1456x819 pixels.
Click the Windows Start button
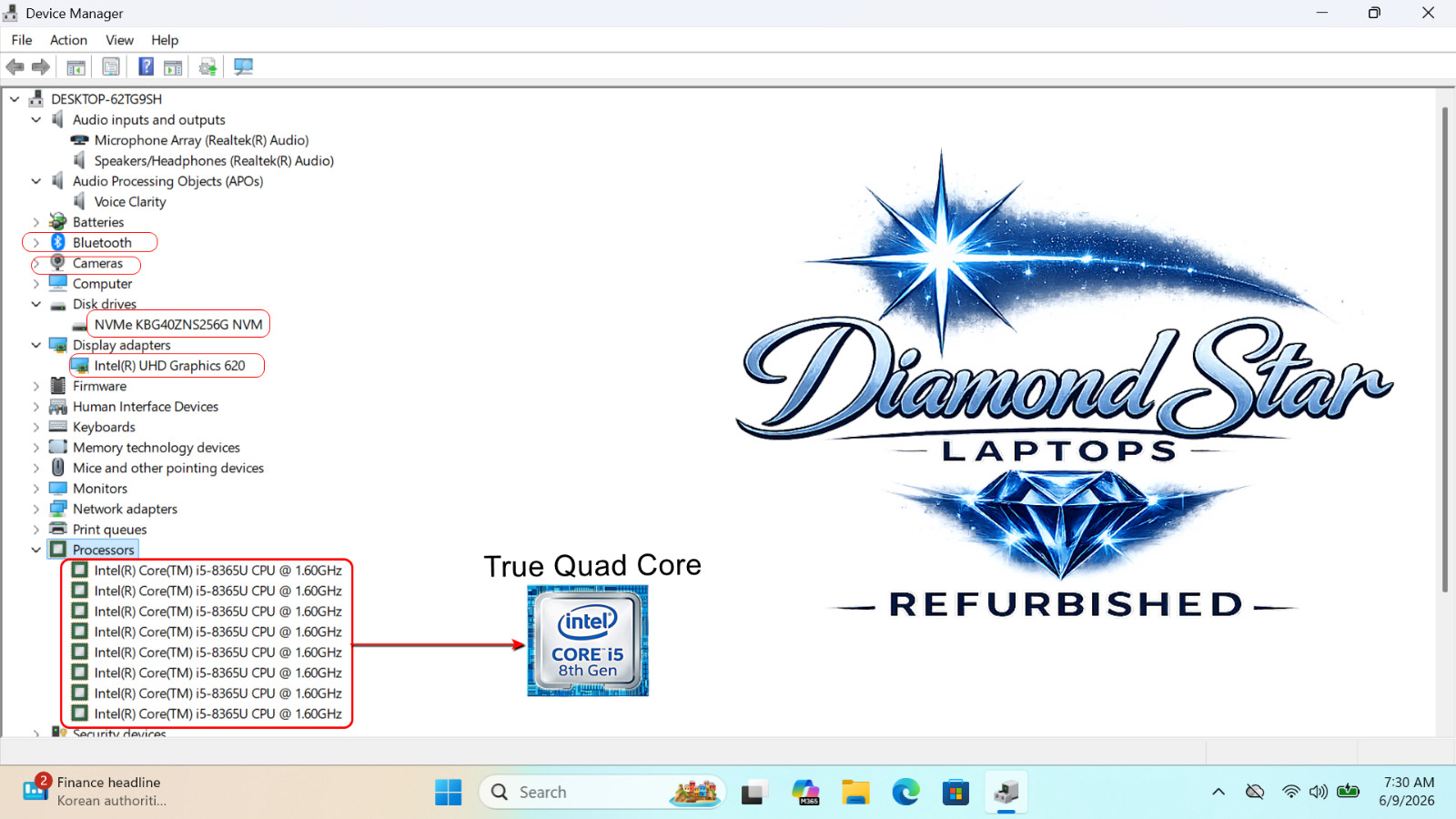[x=448, y=793]
